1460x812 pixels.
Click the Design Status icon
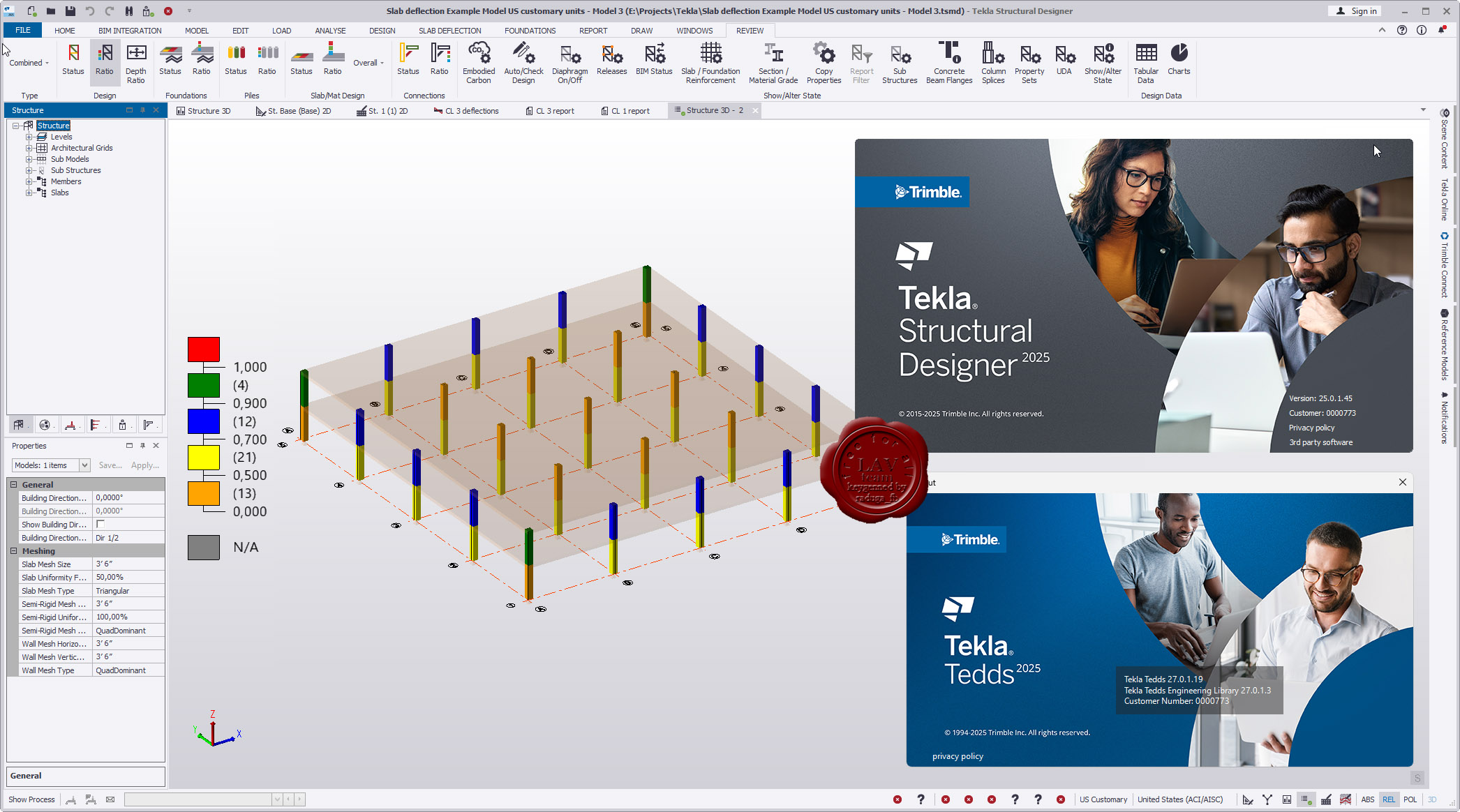(x=73, y=59)
